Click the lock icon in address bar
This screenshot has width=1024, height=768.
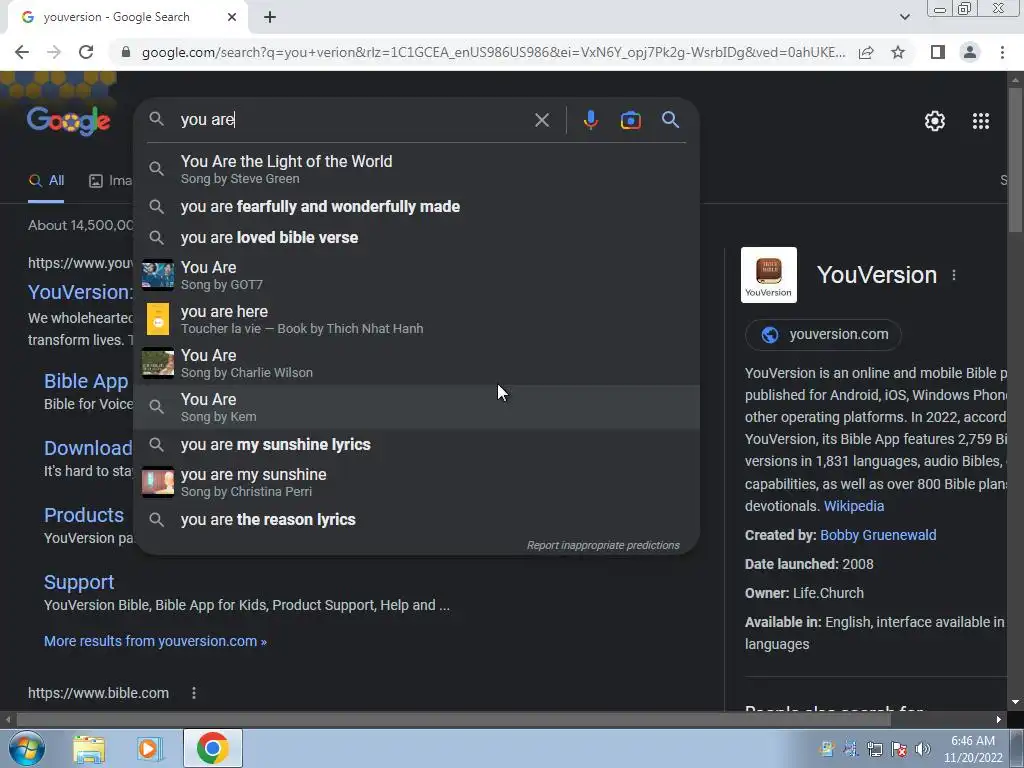pyautogui.click(x=126, y=52)
